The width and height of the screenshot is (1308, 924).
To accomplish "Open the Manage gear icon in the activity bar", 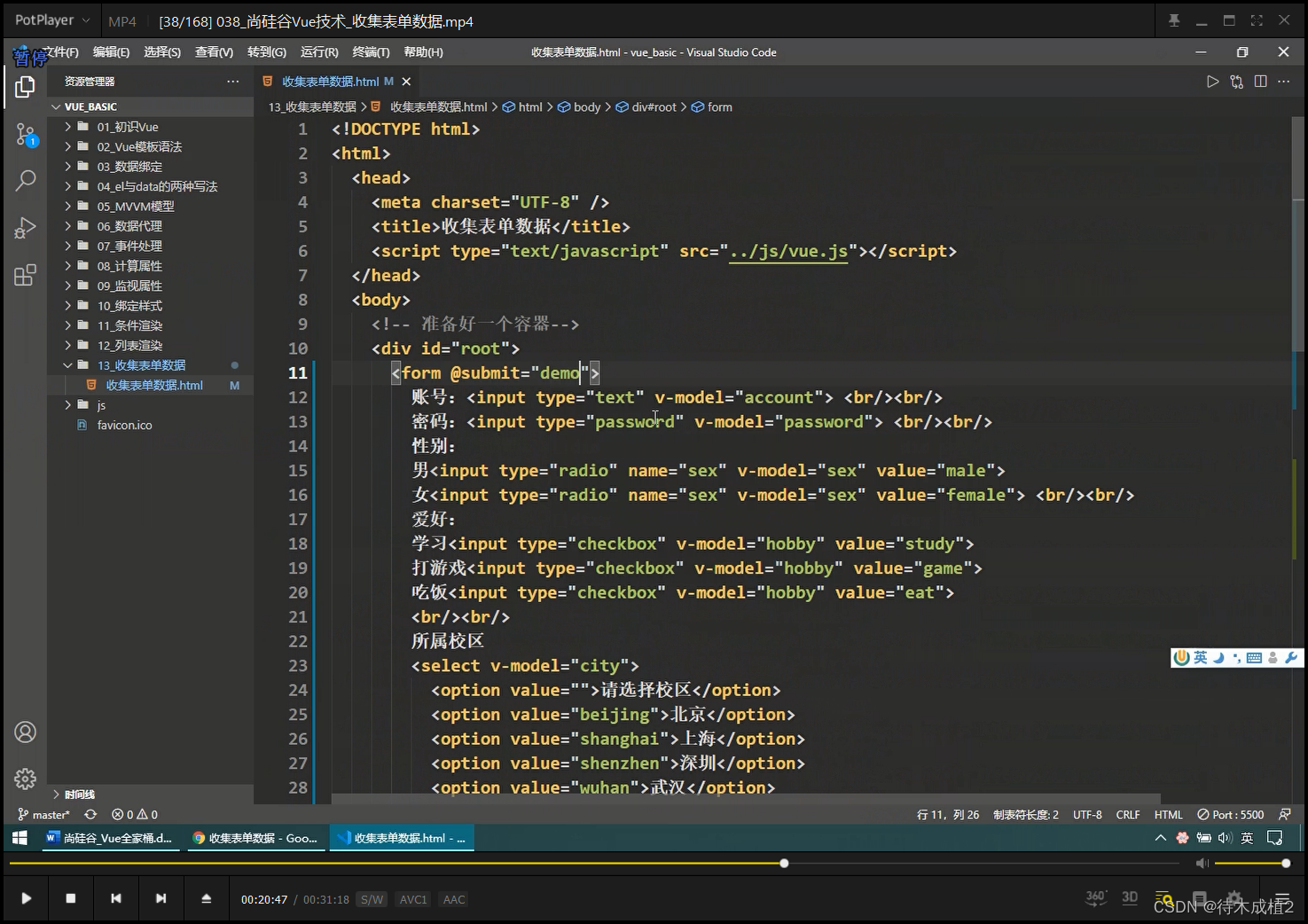I will (x=25, y=779).
